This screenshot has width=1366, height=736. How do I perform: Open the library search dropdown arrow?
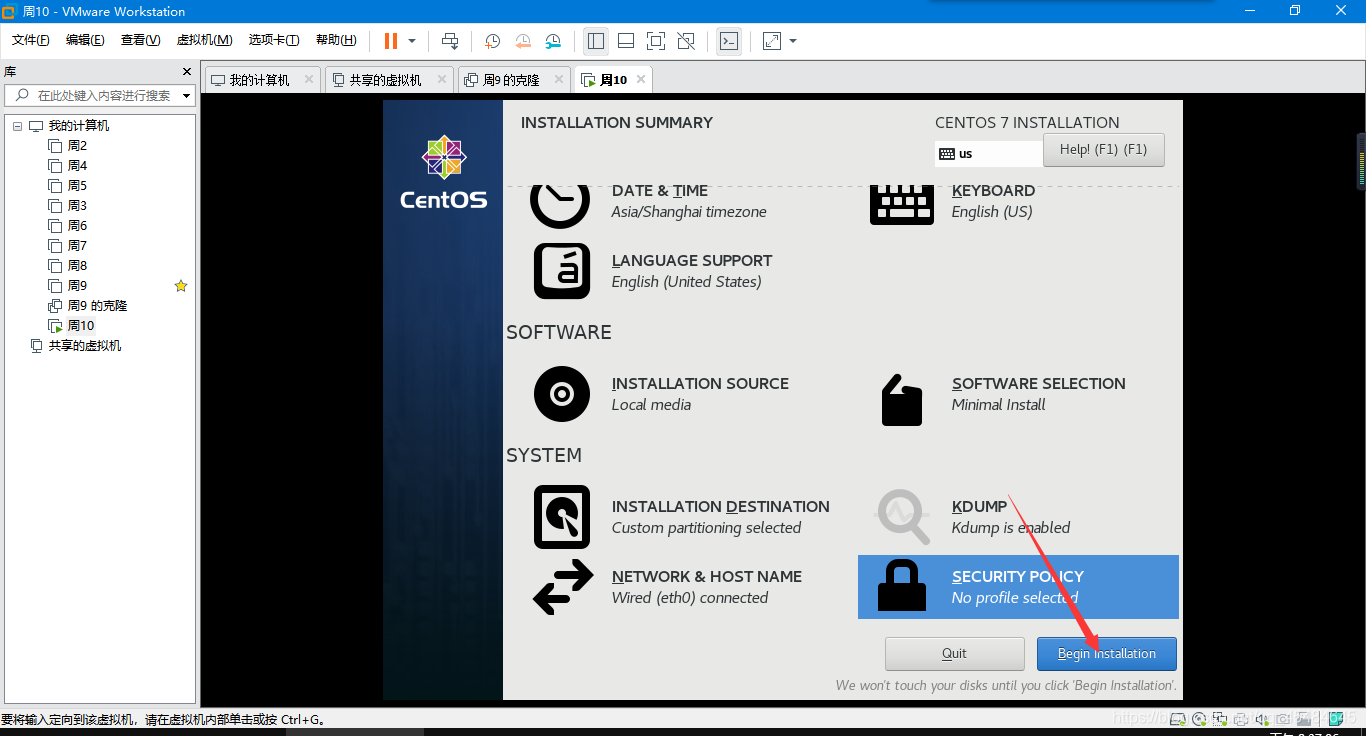[x=186, y=96]
